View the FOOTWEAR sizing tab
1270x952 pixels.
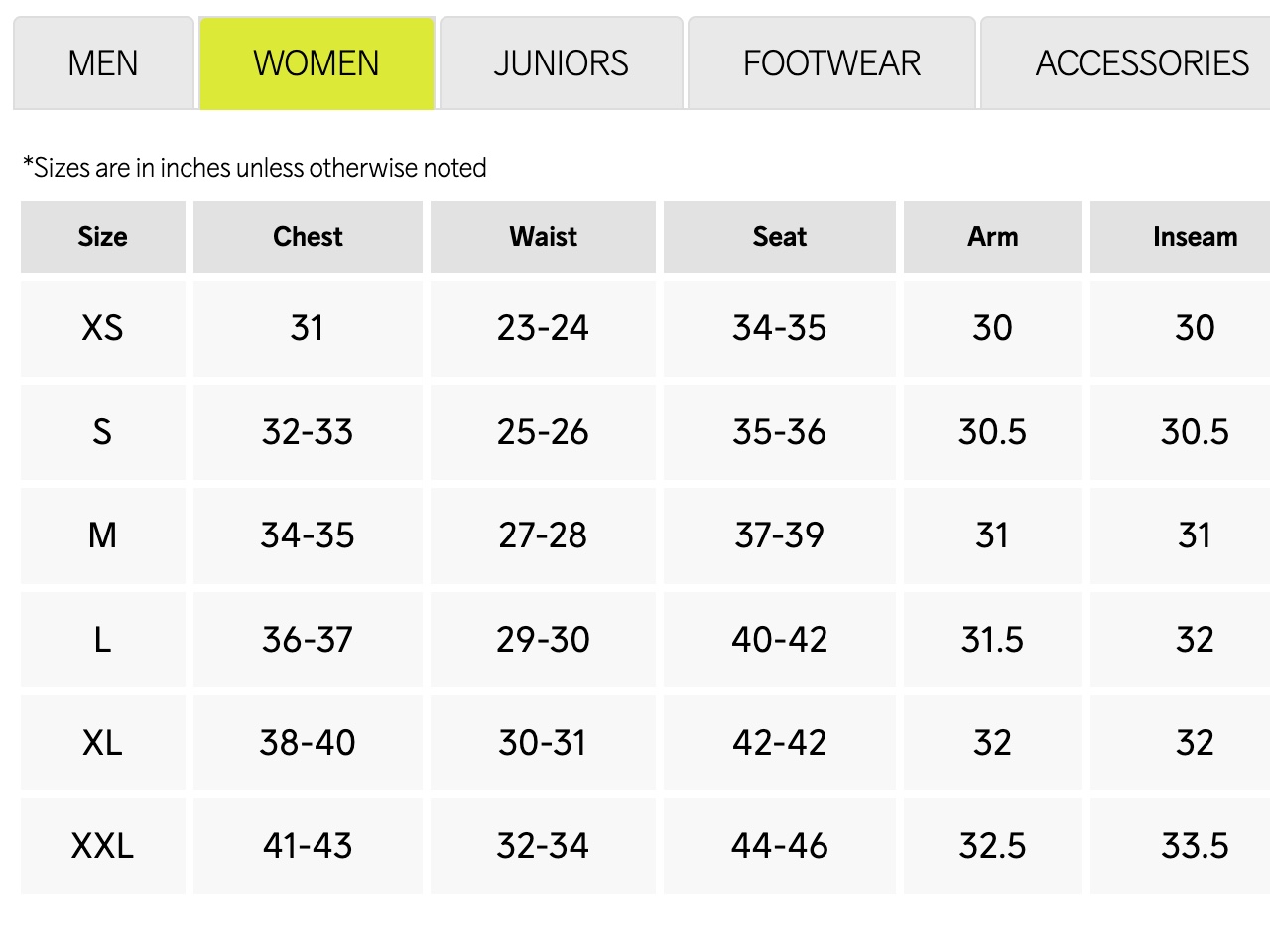(832, 61)
